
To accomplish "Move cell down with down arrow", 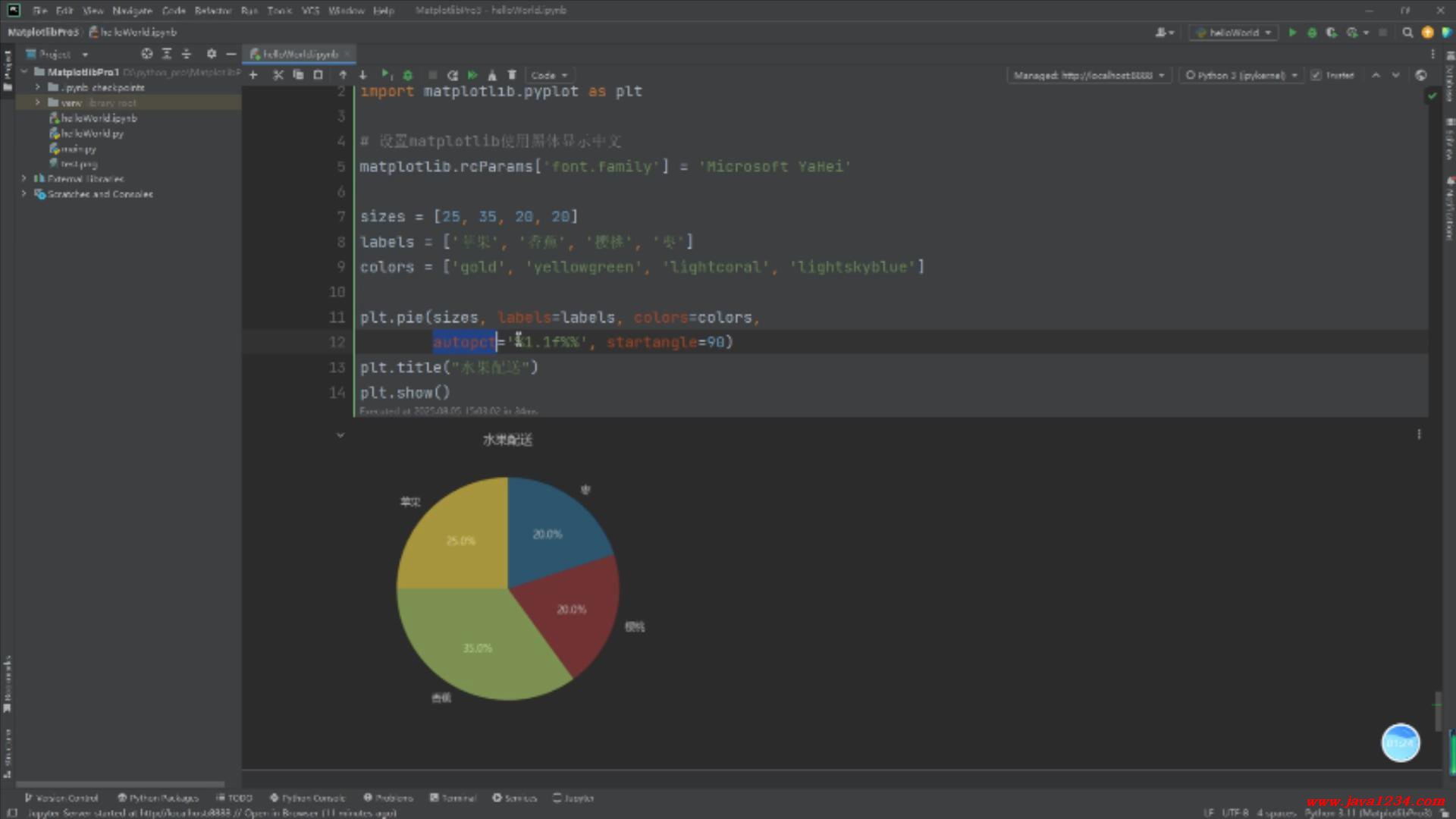I will 363,75.
